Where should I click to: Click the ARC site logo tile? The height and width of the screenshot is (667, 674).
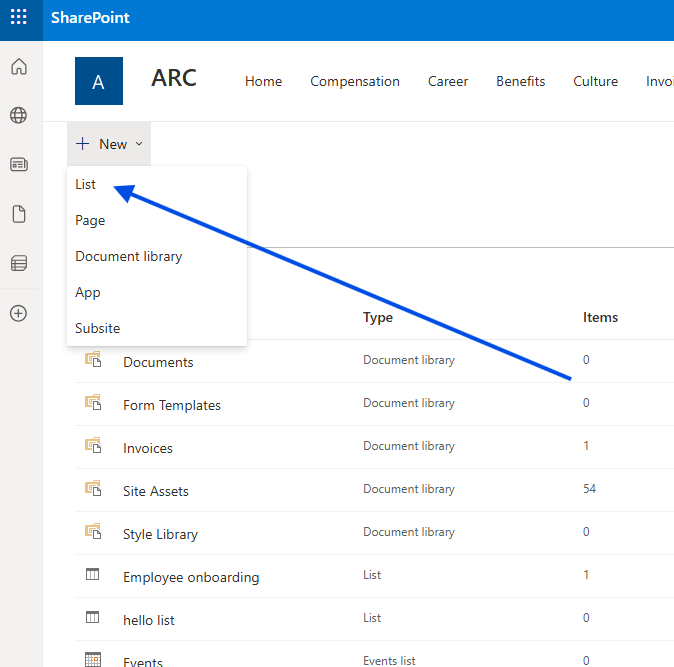99,81
